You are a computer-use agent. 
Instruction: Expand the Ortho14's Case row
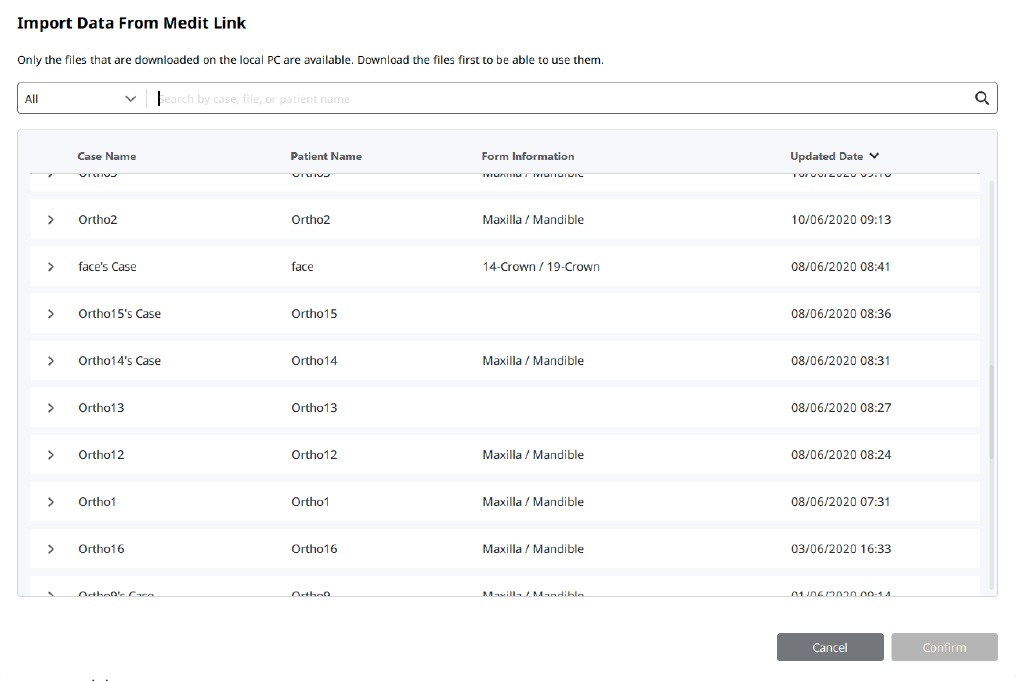point(51,361)
